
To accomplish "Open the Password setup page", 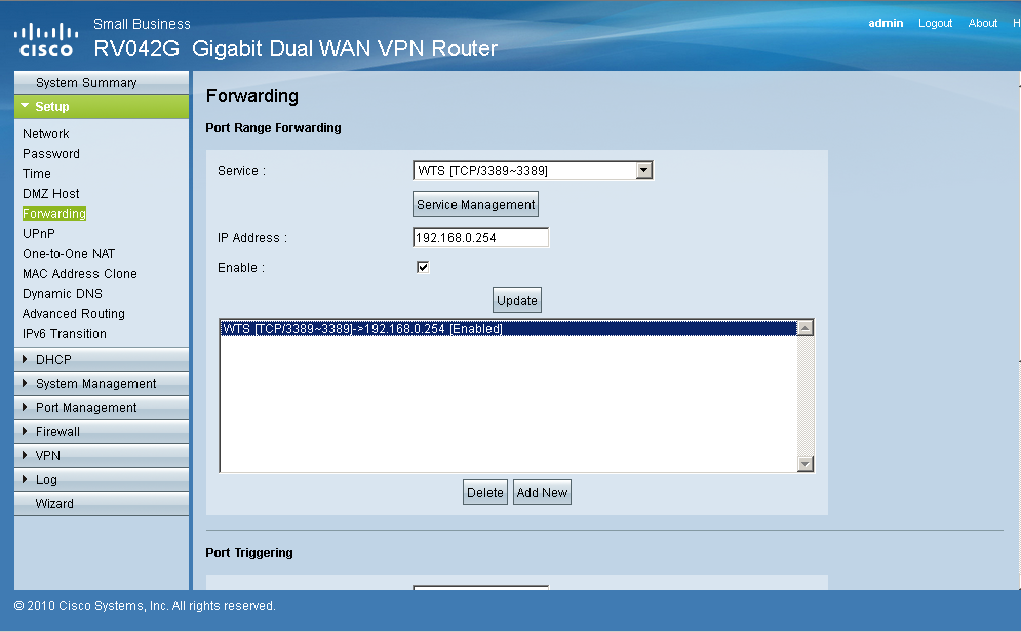I will tap(51, 154).
